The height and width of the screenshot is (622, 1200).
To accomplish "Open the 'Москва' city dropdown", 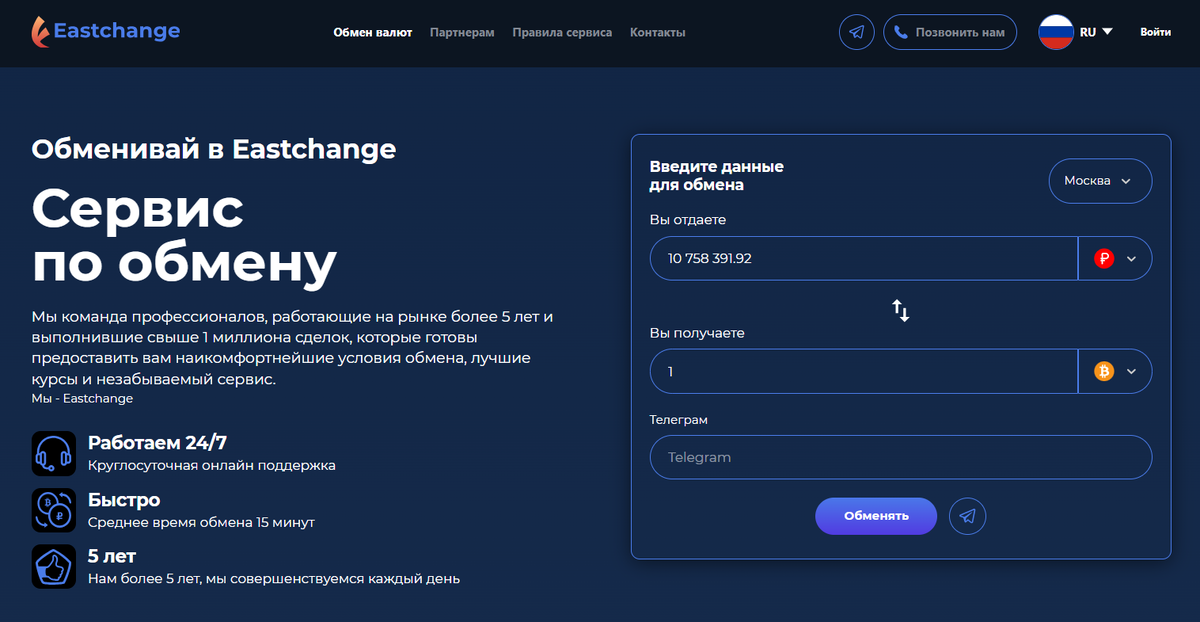I will click(1100, 181).
